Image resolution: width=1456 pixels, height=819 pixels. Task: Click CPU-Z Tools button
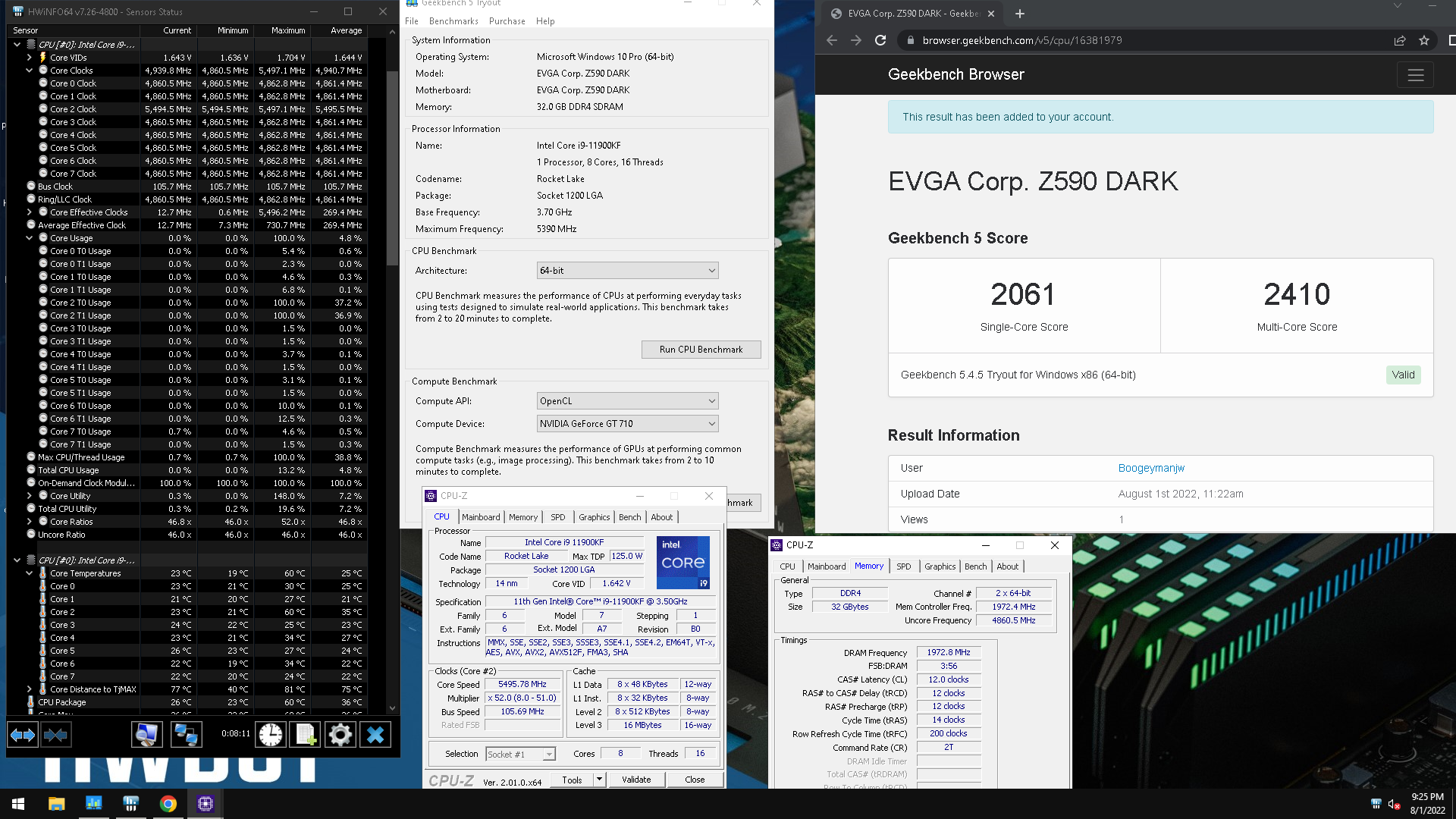tap(573, 780)
